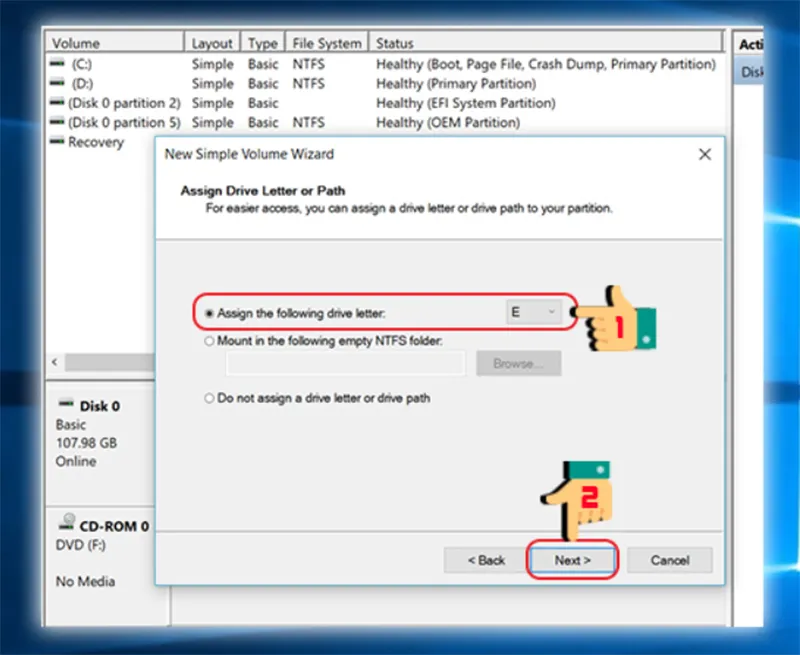Viewport: 800px width, 655px height.
Task: Click the CD-ROM 0 disc icon
Action: pyautogui.click(x=67, y=522)
